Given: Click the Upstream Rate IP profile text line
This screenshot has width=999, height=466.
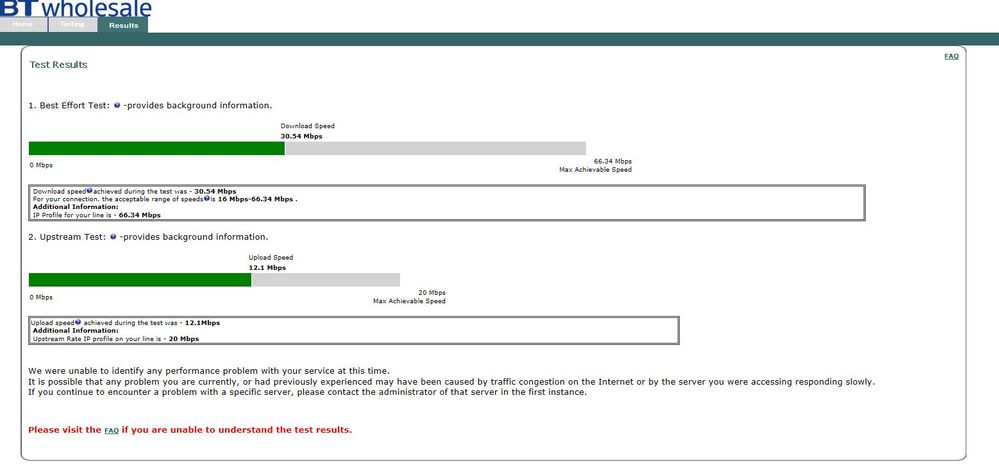Looking at the screenshot, I should point(116,339).
